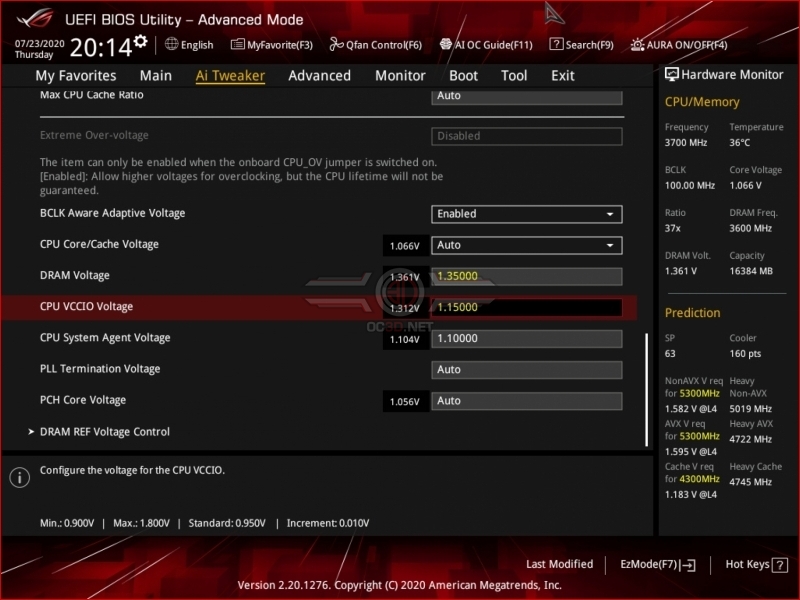The width and height of the screenshot is (800, 600).
Task: Open Hot Keys help
Action: click(756, 565)
